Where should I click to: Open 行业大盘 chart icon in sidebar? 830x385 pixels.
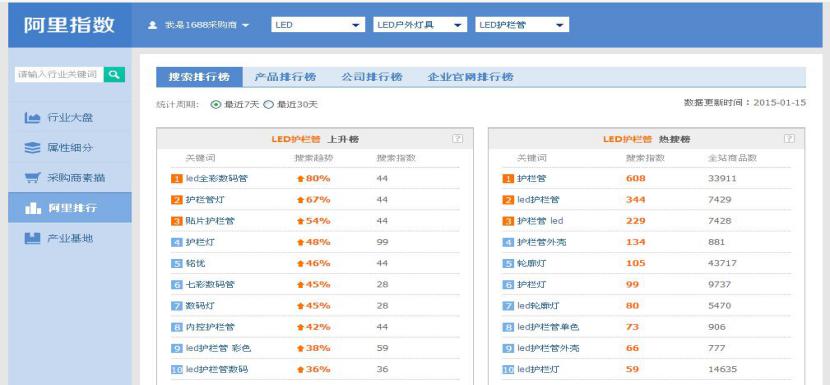coord(32,118)
